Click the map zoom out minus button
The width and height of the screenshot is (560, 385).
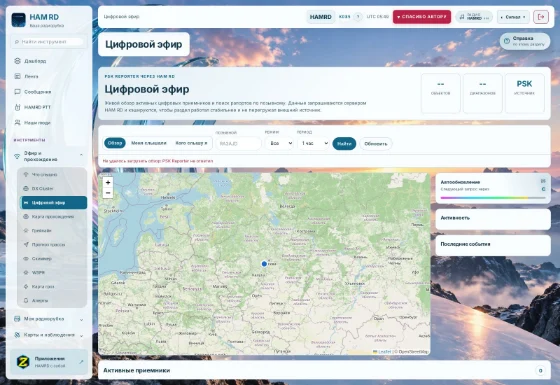pyautogui.click(x=108, y=193)
